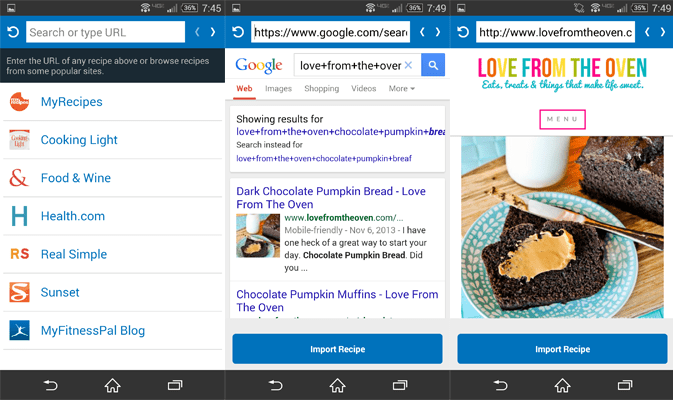Tap Google search query text box

click(350, 65)
